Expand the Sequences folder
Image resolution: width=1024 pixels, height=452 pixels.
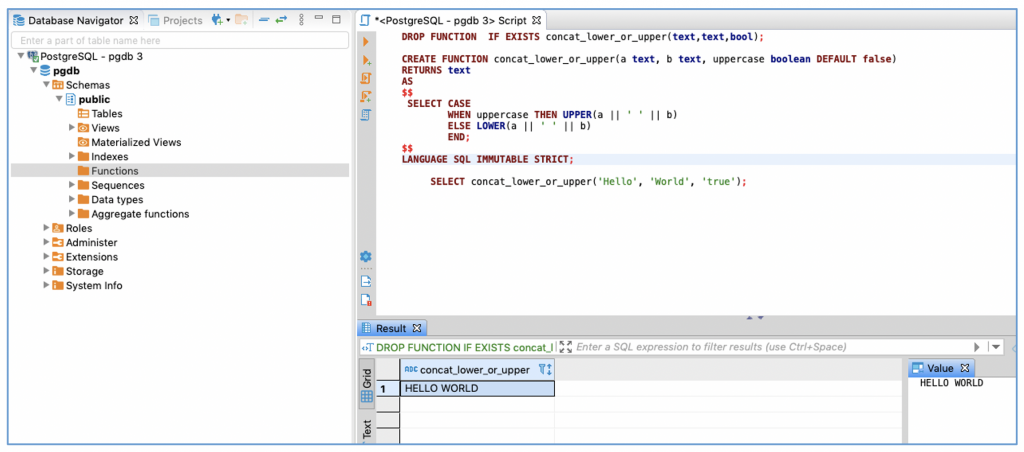(x=72, y=185)
